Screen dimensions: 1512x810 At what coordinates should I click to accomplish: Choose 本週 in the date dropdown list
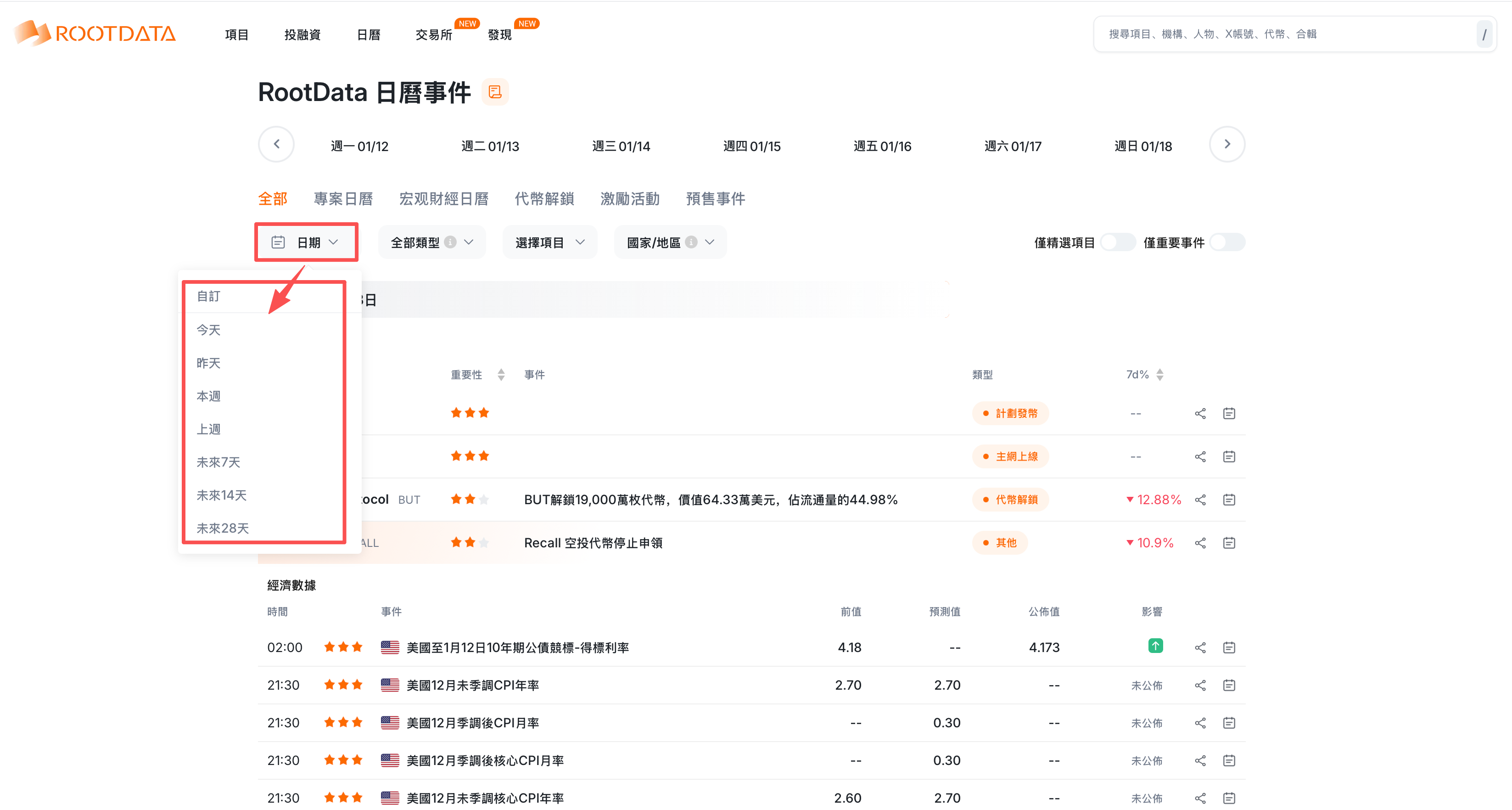[208, 396]
